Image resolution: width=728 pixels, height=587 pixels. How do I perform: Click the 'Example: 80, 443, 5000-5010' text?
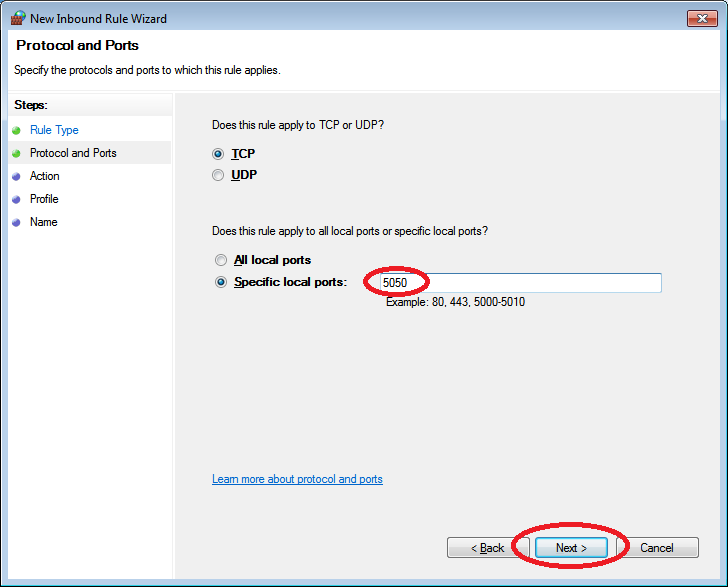pyautogui.click(x=455, y=302)
